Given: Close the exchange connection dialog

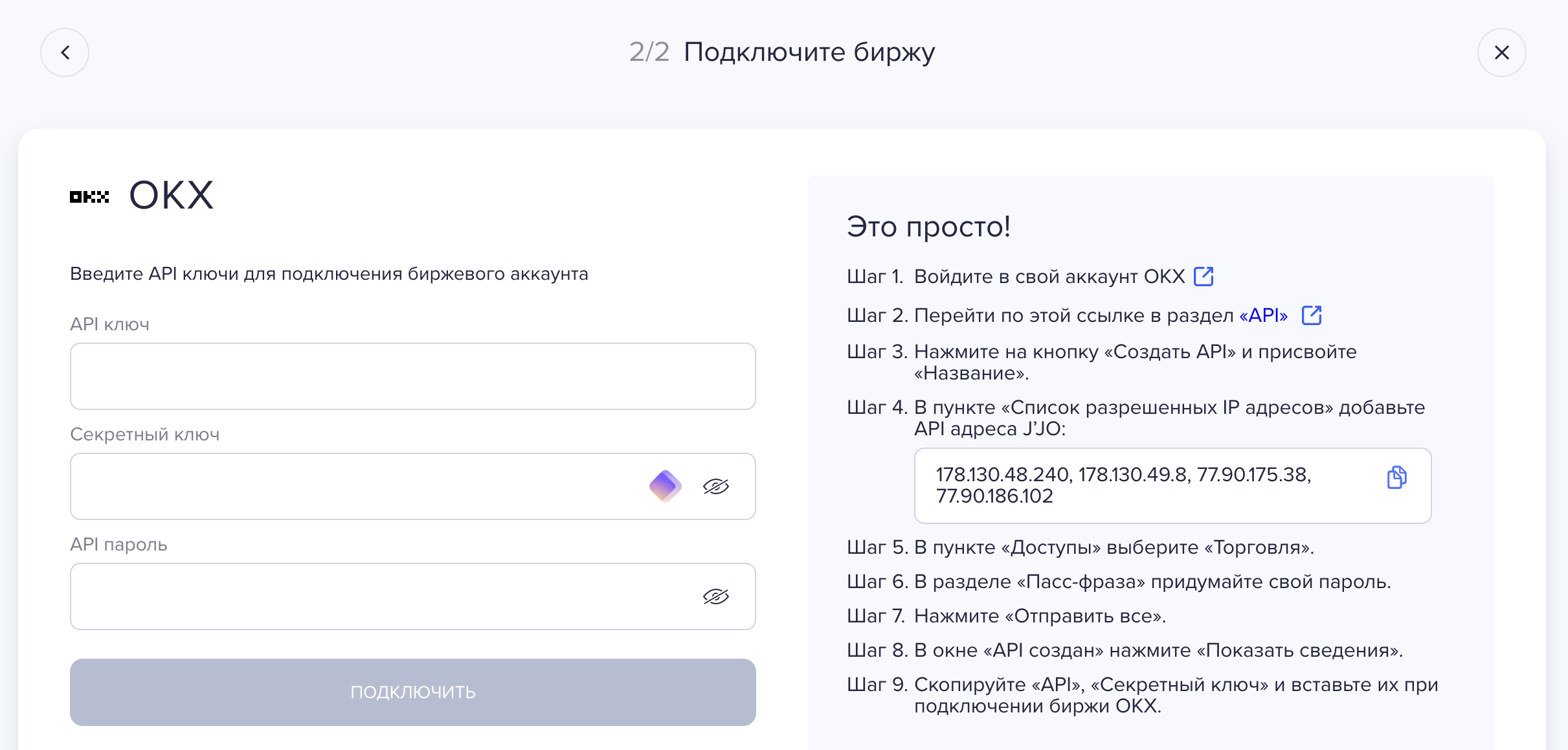Looking at the screenshot, I should [x=1501, y=52].
